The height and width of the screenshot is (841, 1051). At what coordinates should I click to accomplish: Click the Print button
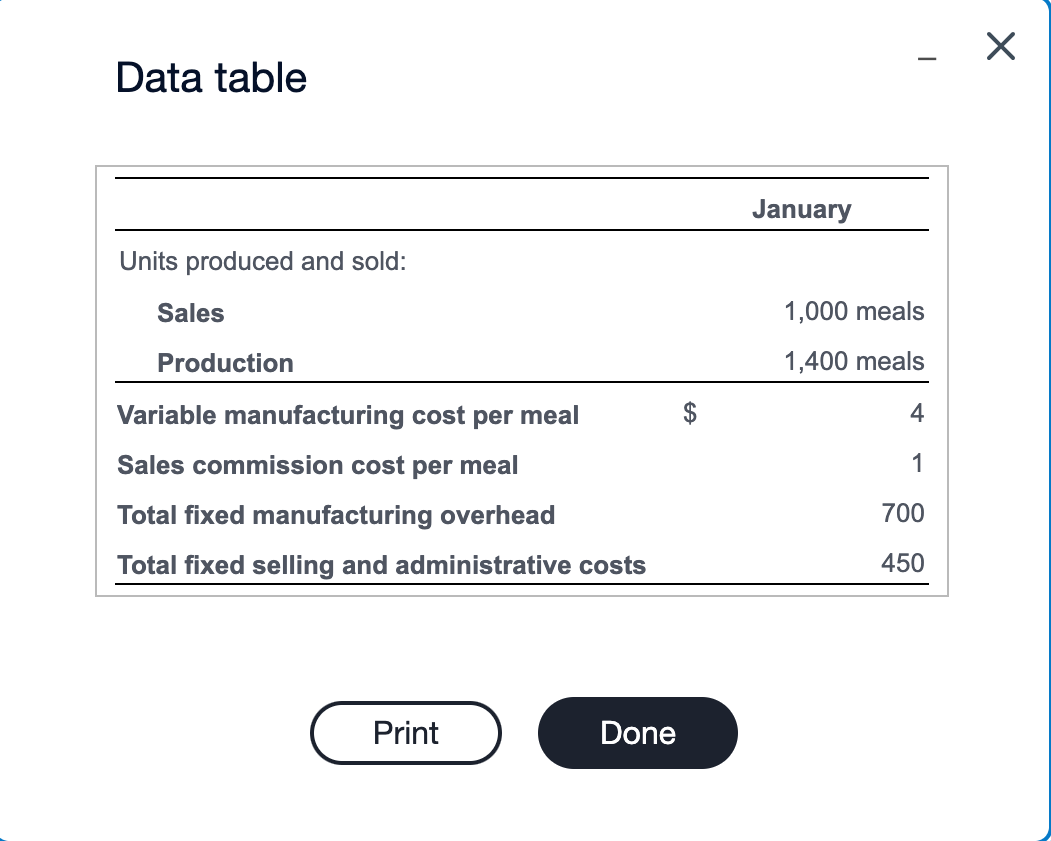[405, 732]
